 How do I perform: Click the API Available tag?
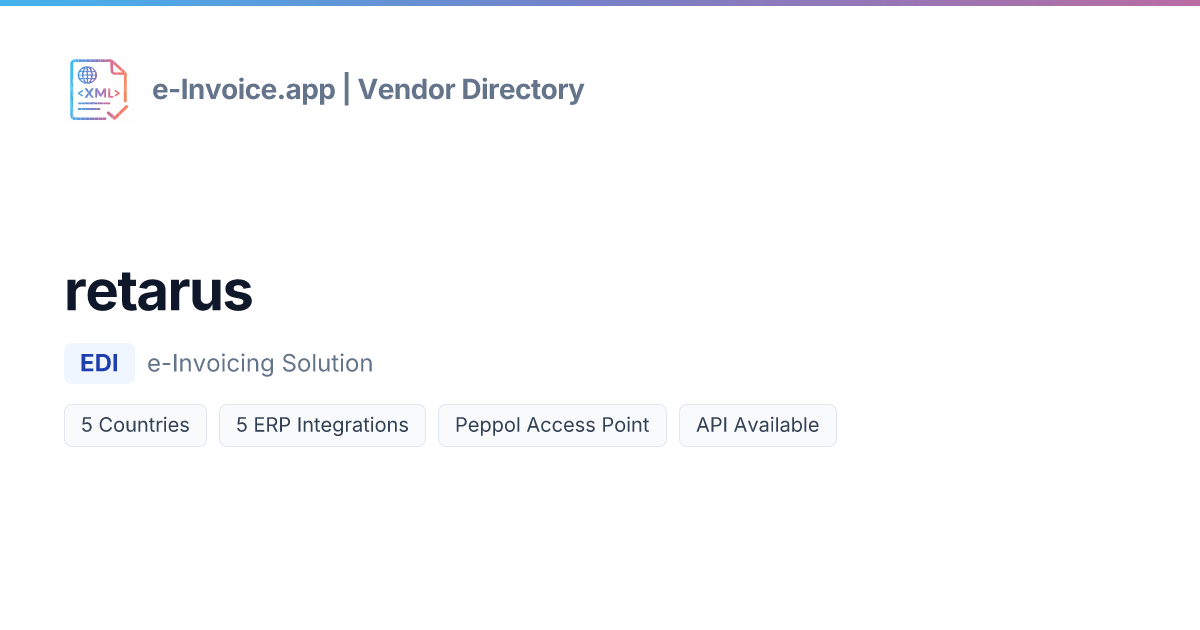pyautogui.click(x=758, y=425)
